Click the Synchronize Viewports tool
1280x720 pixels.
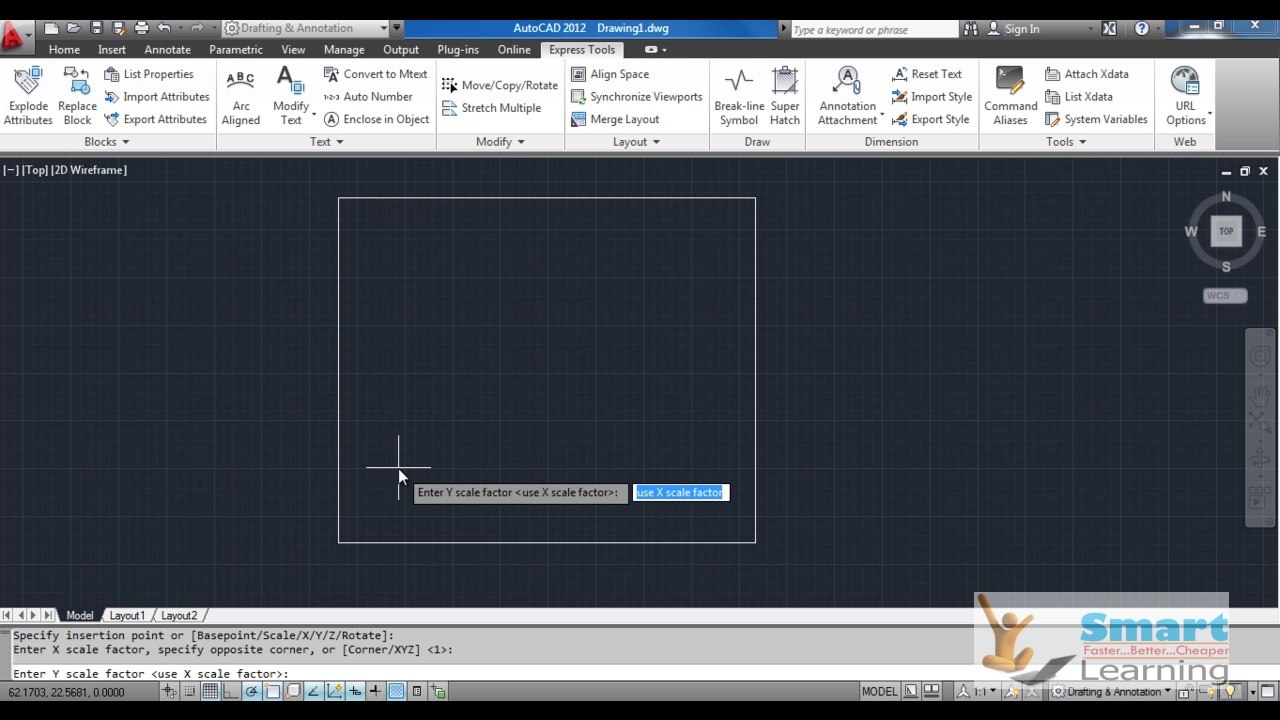[637, 97]
